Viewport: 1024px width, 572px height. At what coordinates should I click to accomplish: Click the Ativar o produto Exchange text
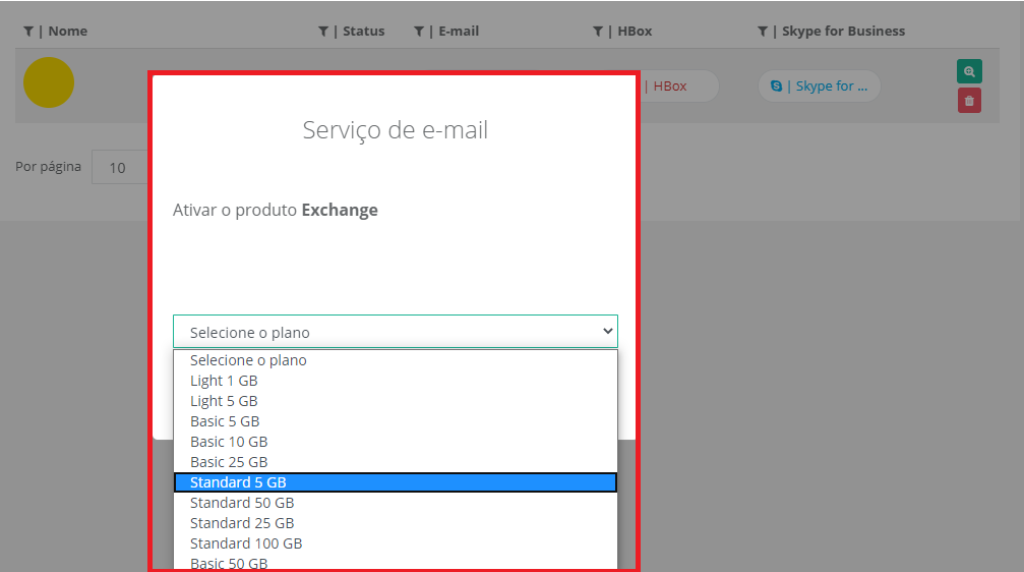click(x=275, y=210)
